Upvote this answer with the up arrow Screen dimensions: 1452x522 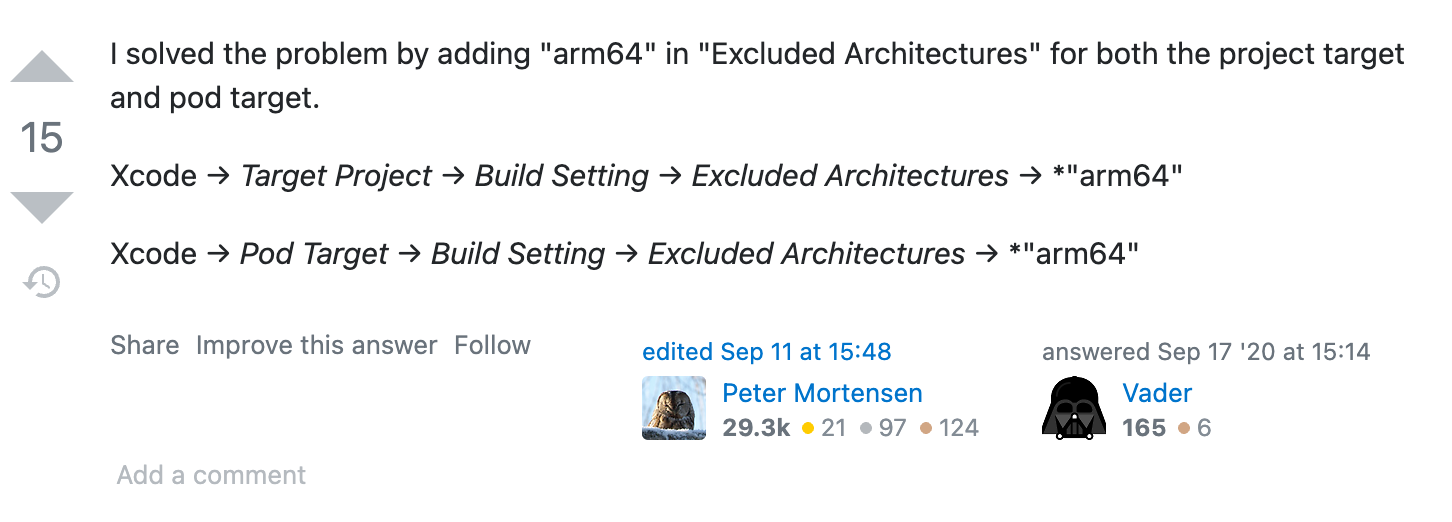coord(42,66)
